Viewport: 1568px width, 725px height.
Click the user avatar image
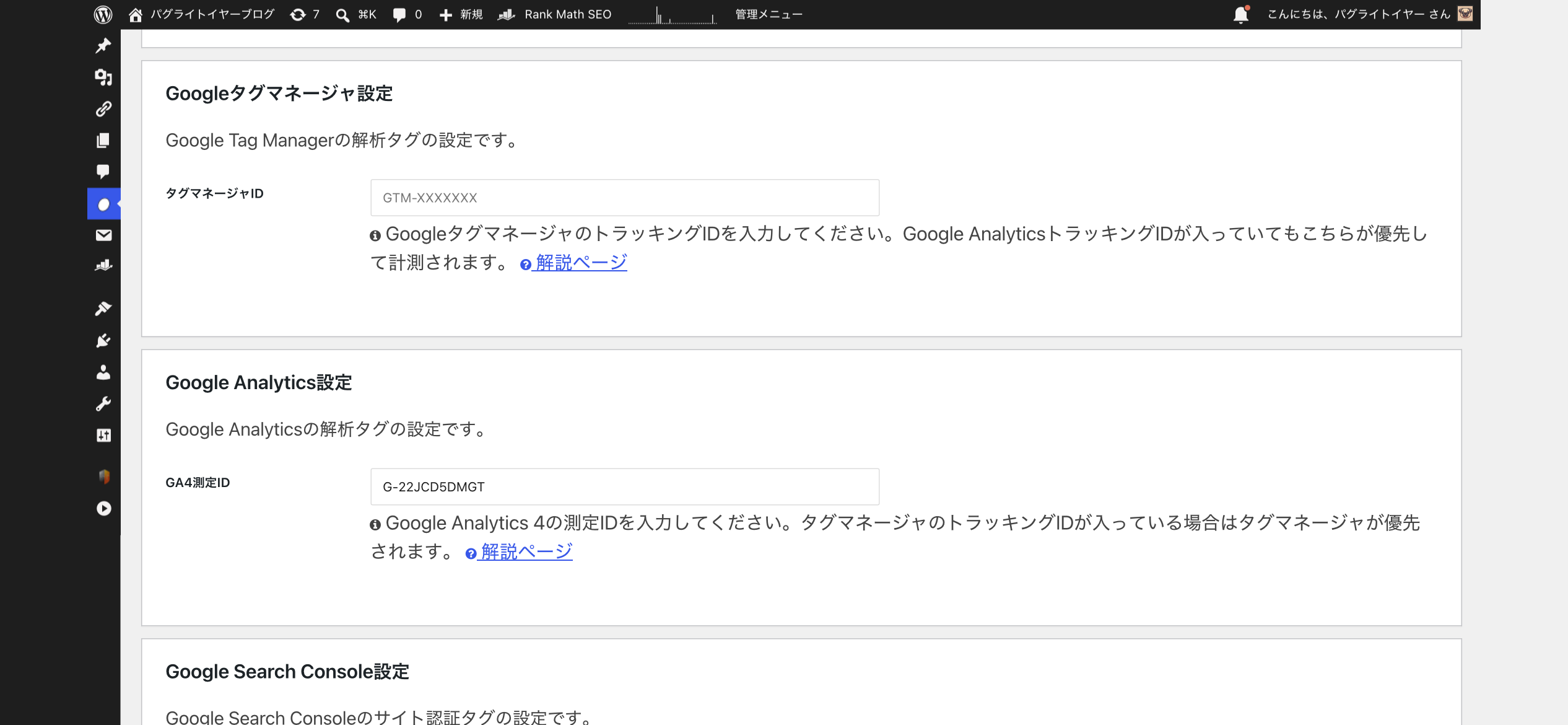point(1465,14)
